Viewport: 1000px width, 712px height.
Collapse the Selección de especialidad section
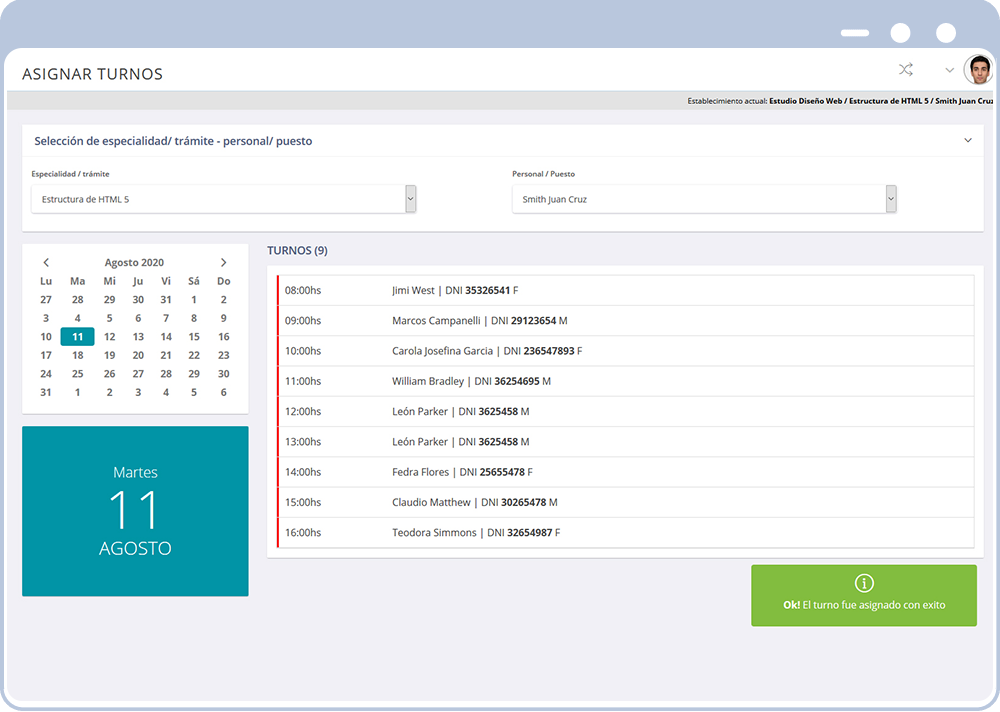click(968, 141)
